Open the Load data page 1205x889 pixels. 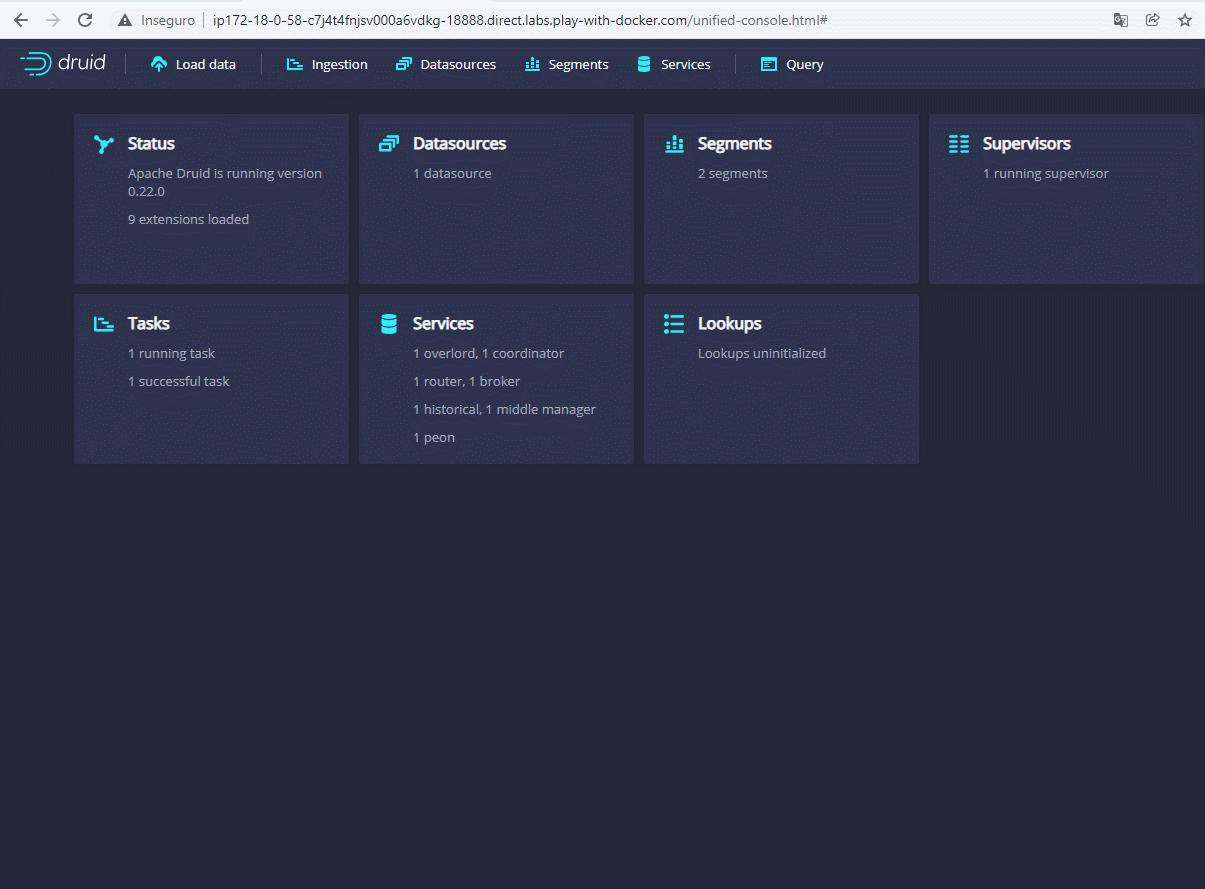click(x=192, y=63)
